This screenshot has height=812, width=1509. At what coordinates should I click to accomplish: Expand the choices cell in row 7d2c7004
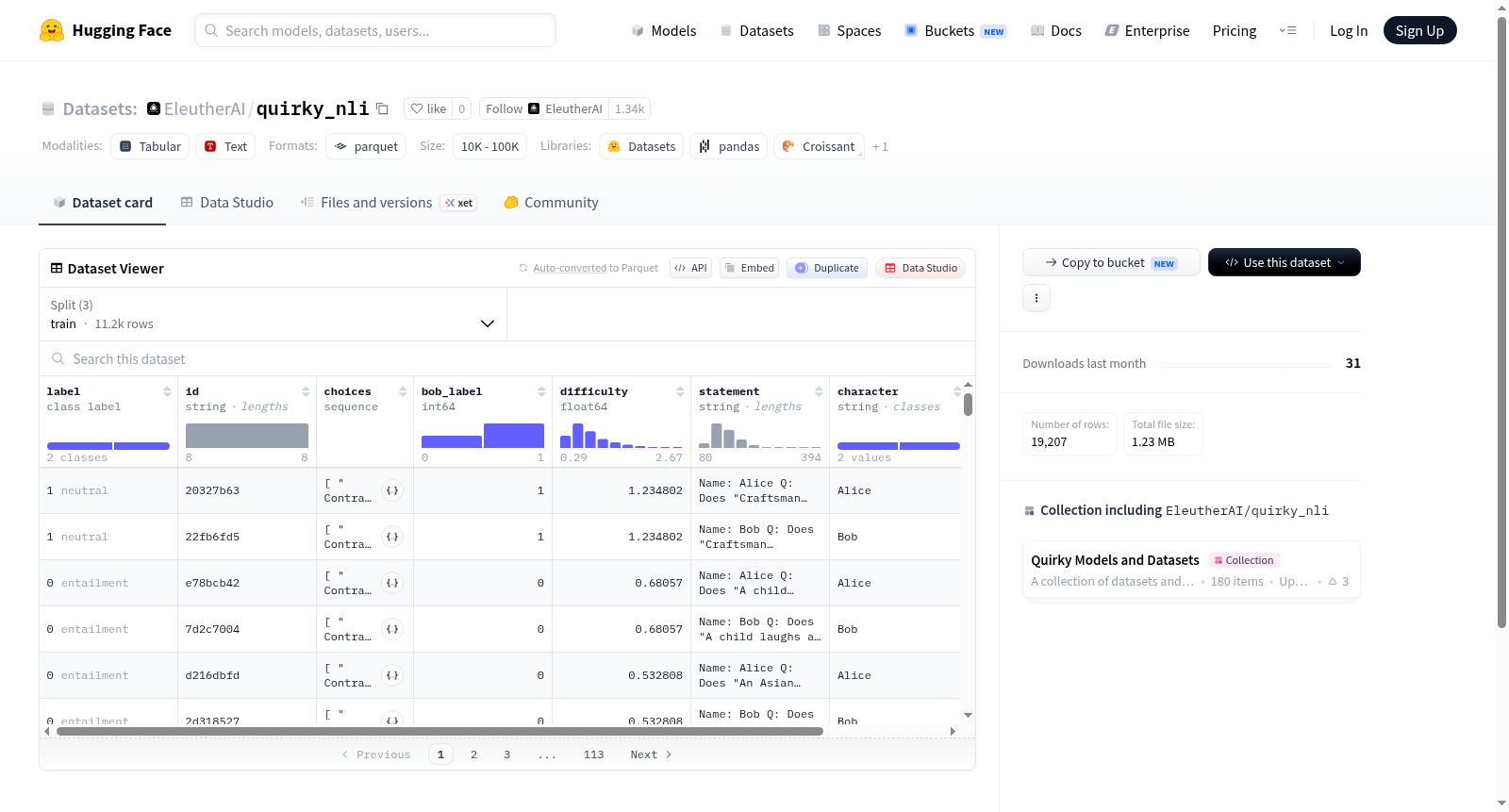point(392,629)
